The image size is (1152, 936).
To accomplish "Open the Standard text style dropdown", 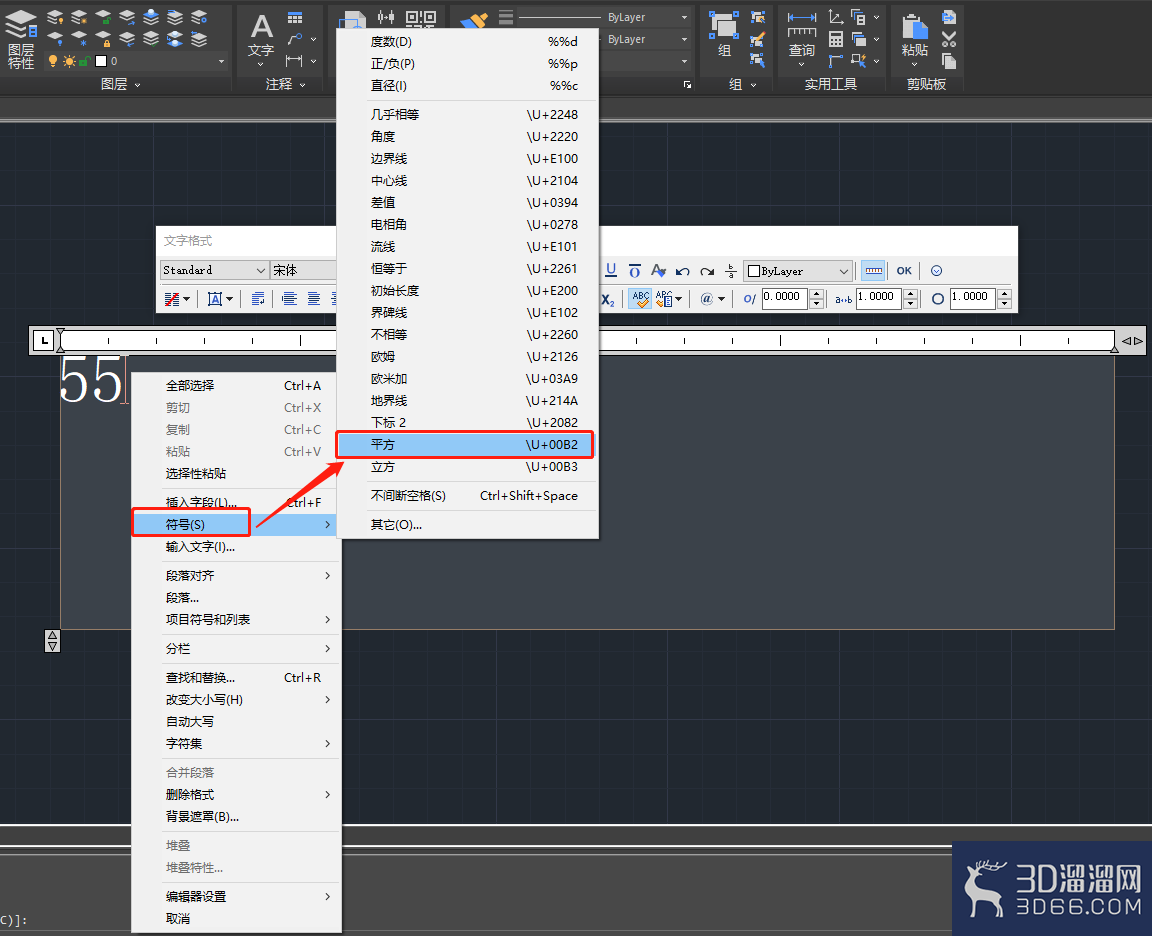I will coord(214,270).
